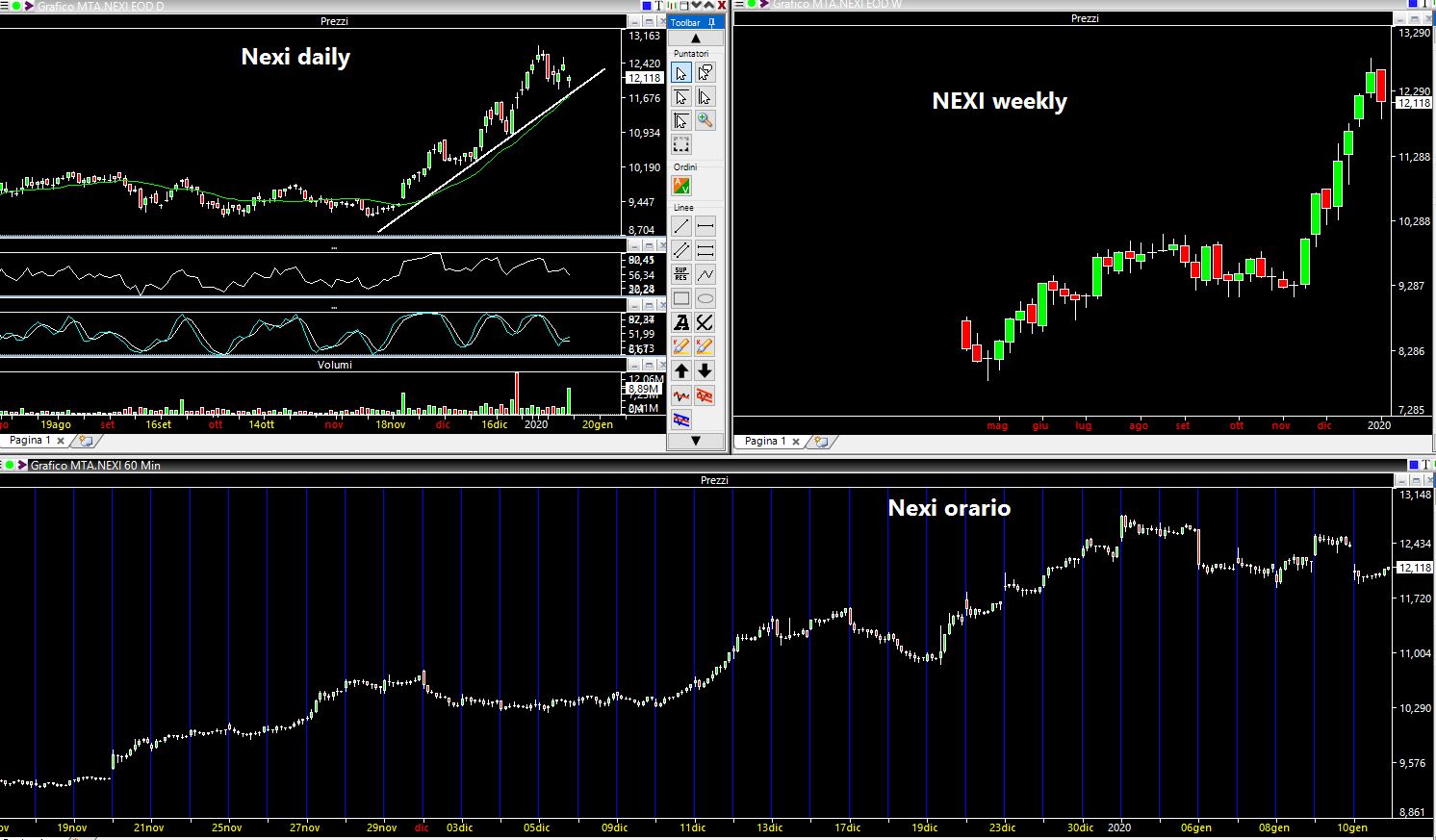Click the up chevron in daily title bar
The width and height of the screenshot is (1436, 840).
click(709, 5)
